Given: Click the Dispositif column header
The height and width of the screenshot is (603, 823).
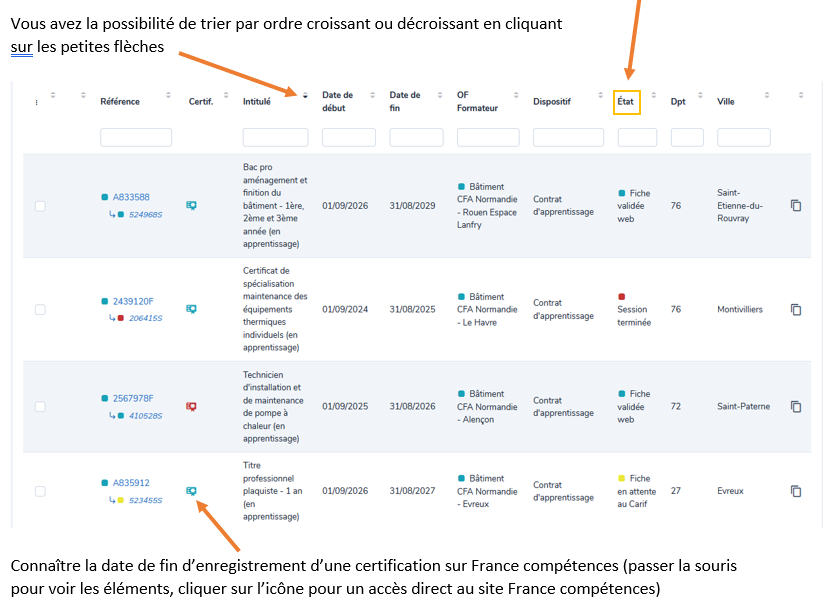Looking at the screenshot, I should 552,101.
